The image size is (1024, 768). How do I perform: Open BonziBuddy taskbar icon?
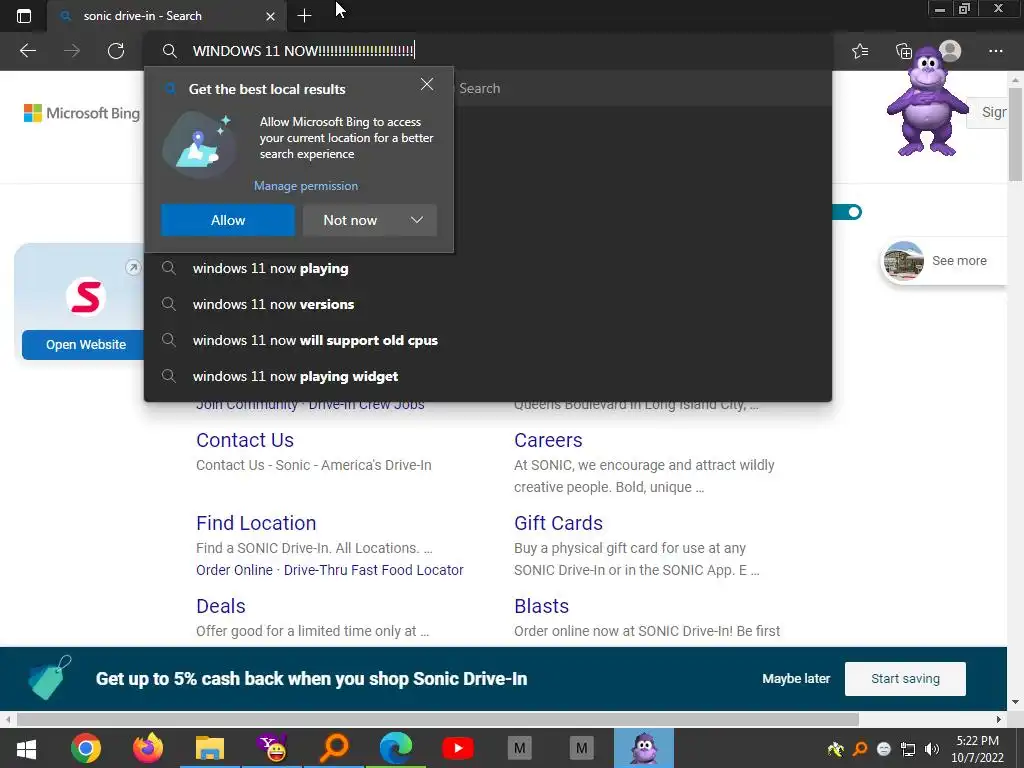pos(644,748)
